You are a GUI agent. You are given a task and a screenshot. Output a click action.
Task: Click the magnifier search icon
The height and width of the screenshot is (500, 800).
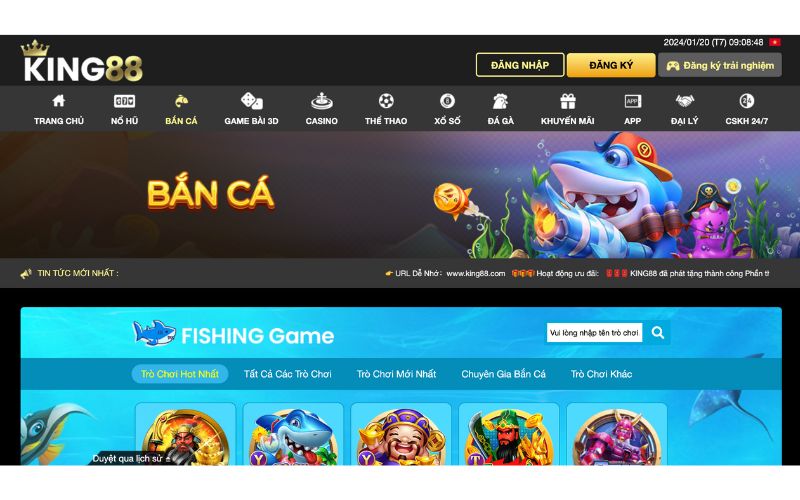658,333
